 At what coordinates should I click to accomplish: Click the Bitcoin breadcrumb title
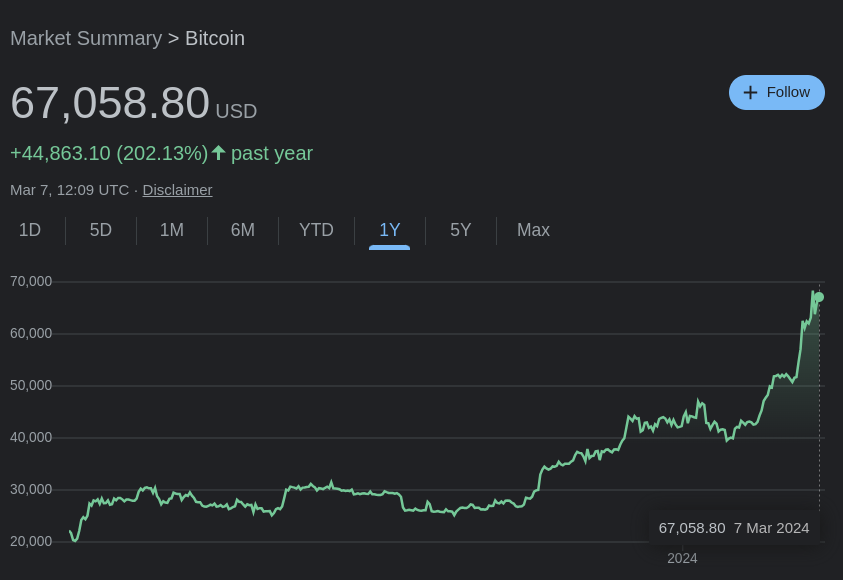pos(215,39)
